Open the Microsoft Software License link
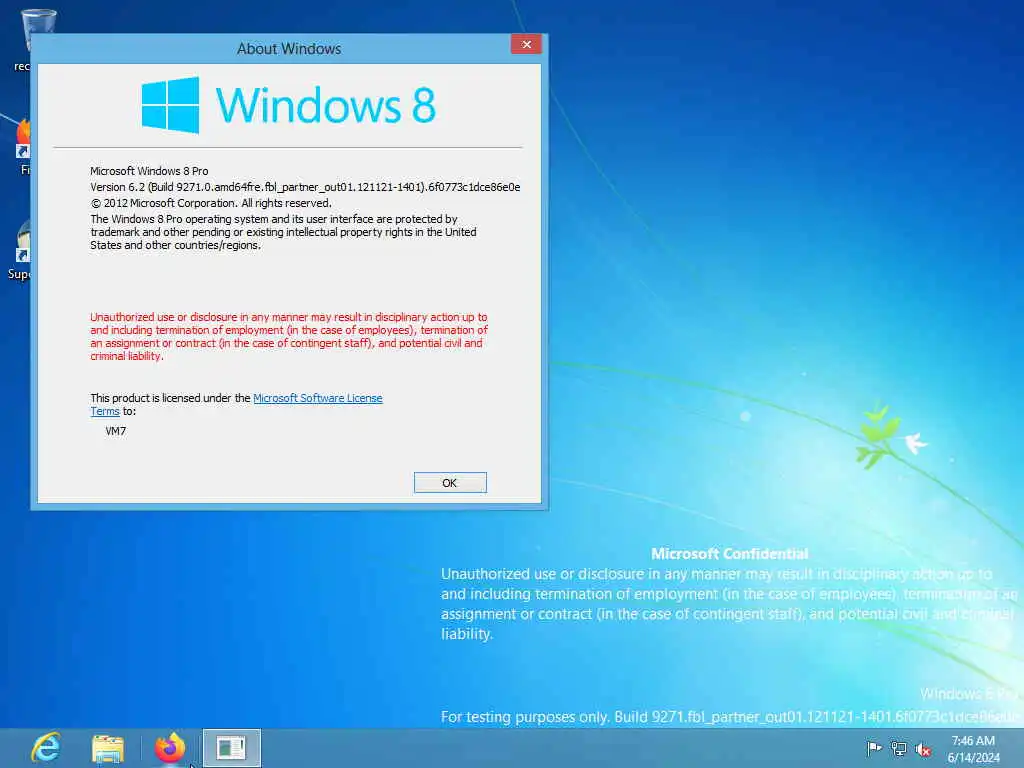Viewport: 1024px width, 768px height. pos(317,398)
